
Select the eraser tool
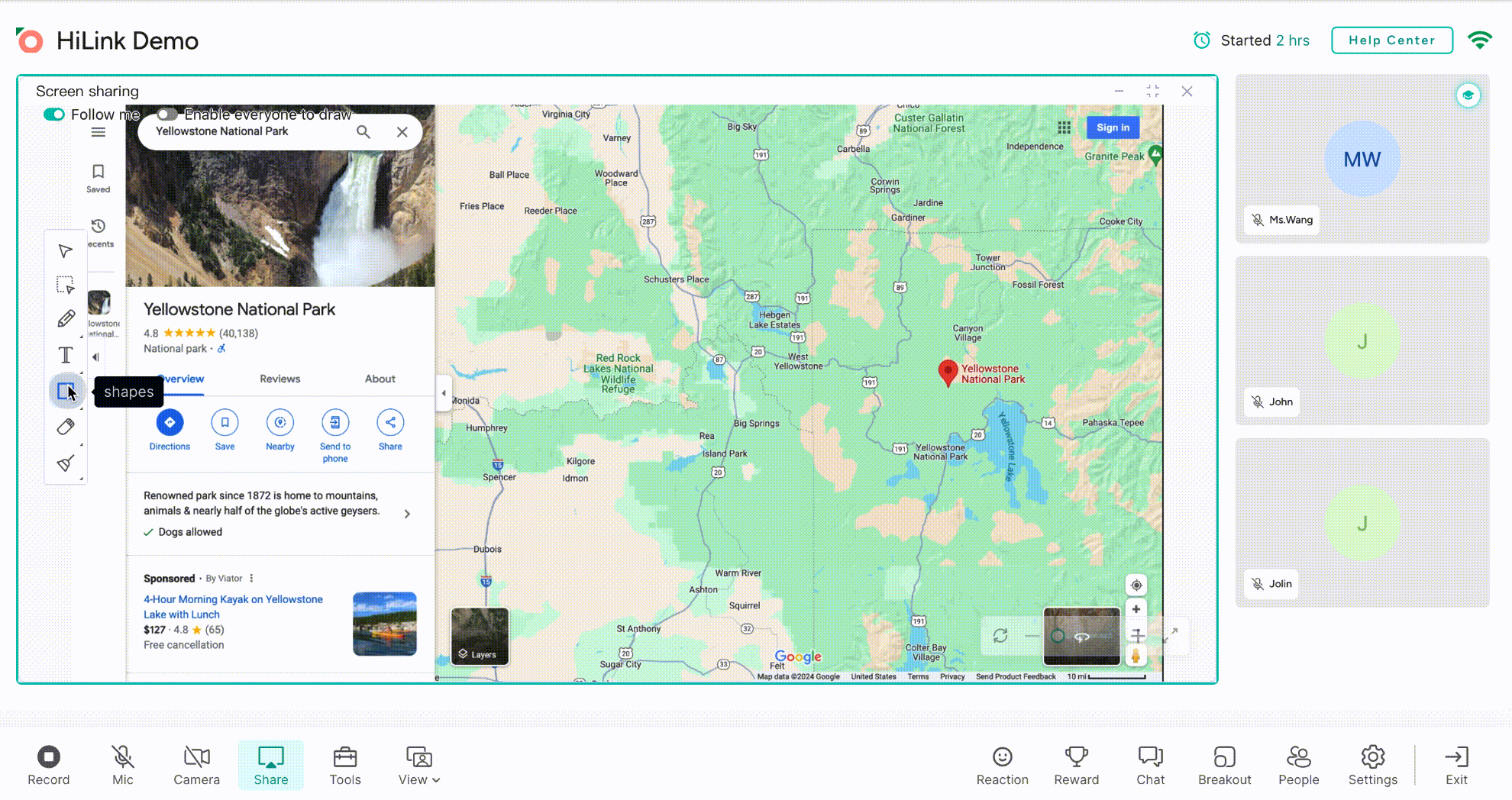pos(66,427)
